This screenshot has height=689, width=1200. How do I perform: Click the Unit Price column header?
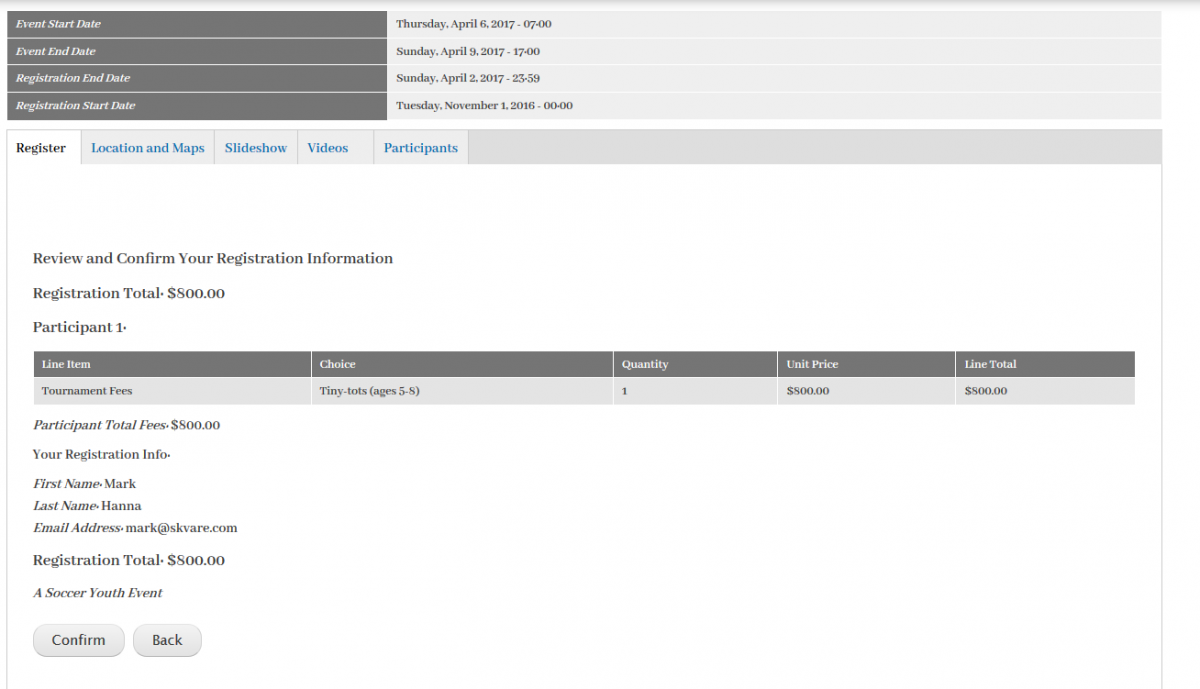pyautogui.click(x=810, y=364)
